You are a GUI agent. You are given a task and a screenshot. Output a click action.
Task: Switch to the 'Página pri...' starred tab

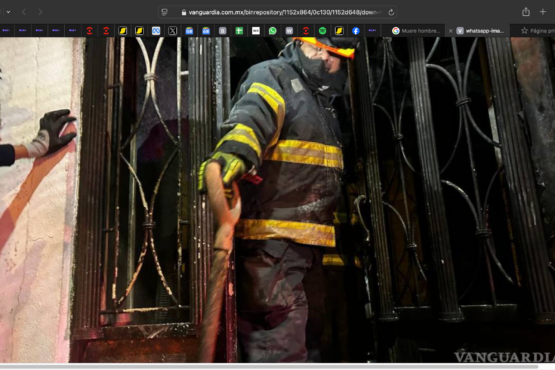click(537, 31)
